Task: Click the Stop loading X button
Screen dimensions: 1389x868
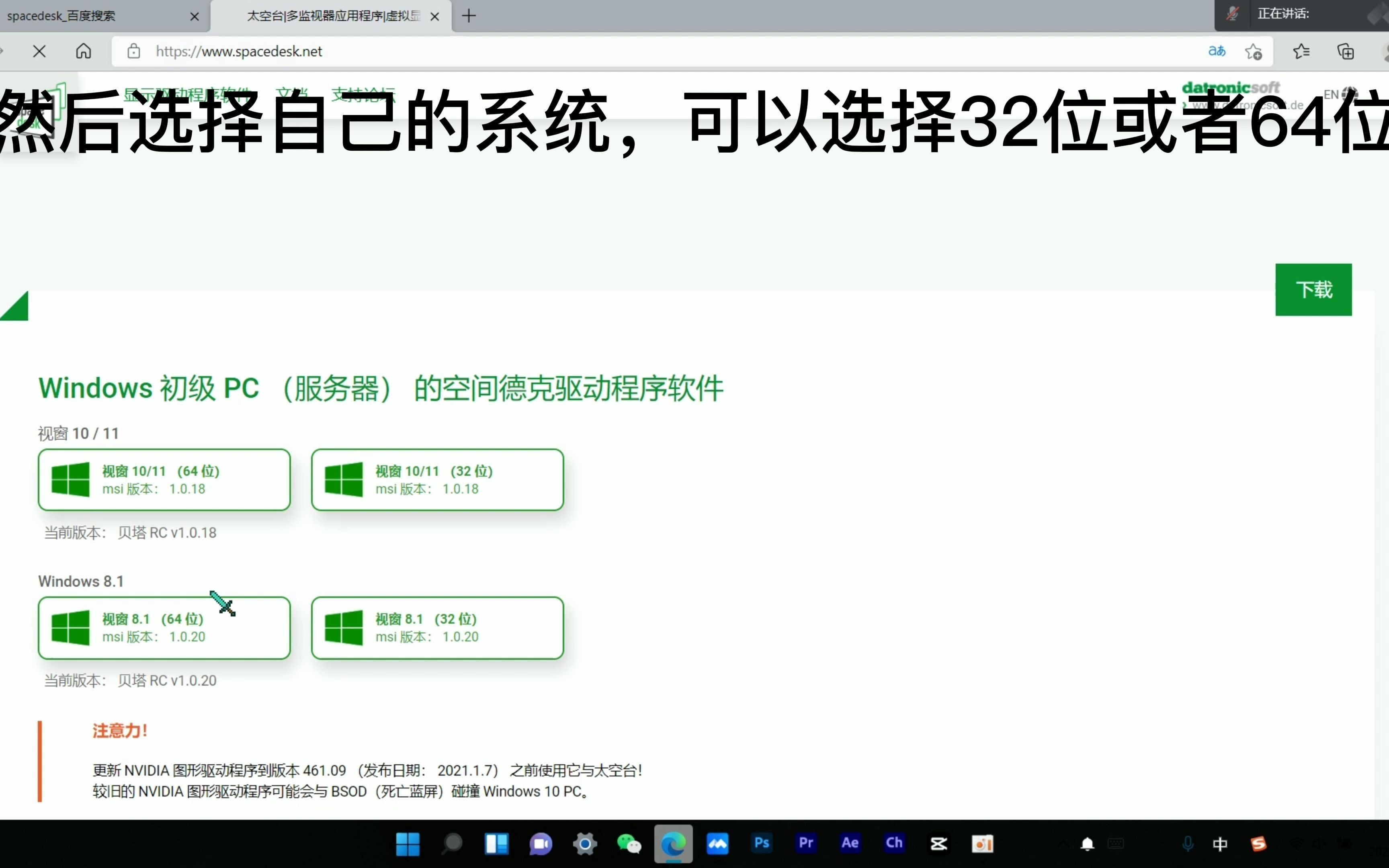Action: pyautogui.click(x=39, y=52)
